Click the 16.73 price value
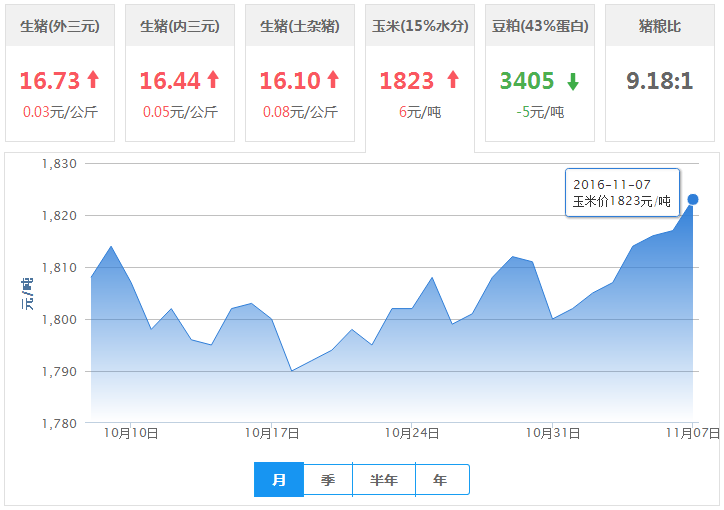 [50, 81]
